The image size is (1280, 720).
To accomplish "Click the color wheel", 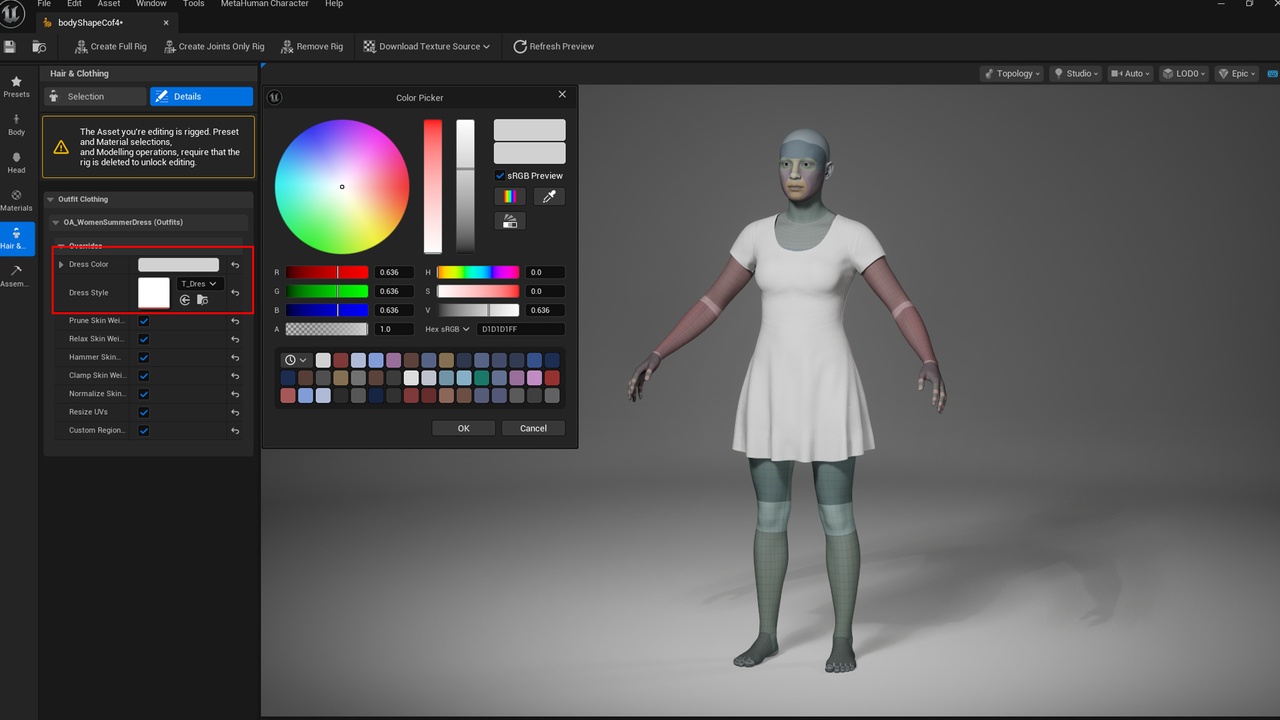I will pos(342,187).
